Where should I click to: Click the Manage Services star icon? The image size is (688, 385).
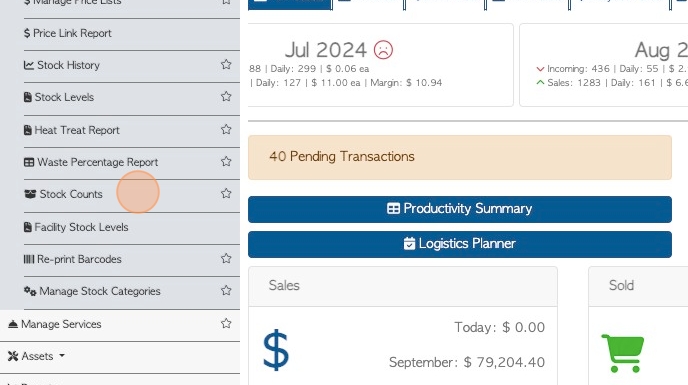226,324
